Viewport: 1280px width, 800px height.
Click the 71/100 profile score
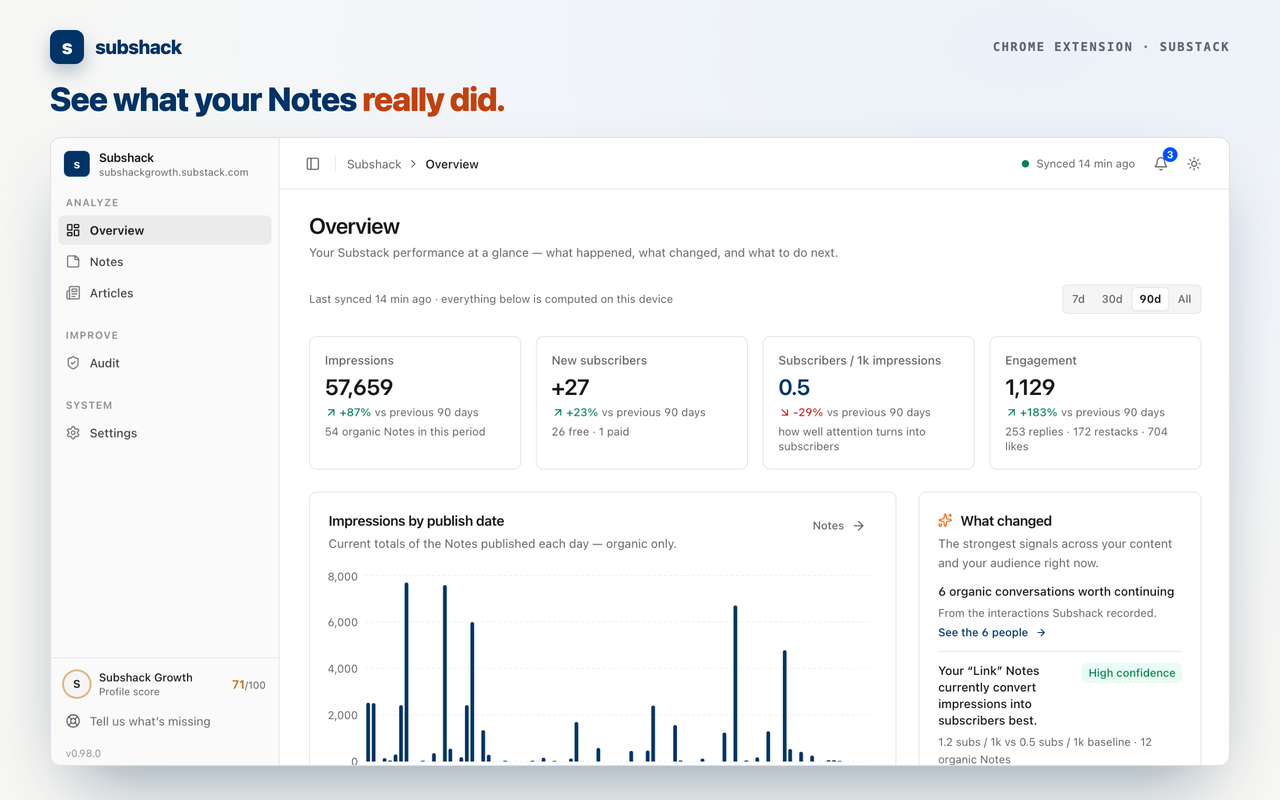(249, 685)
